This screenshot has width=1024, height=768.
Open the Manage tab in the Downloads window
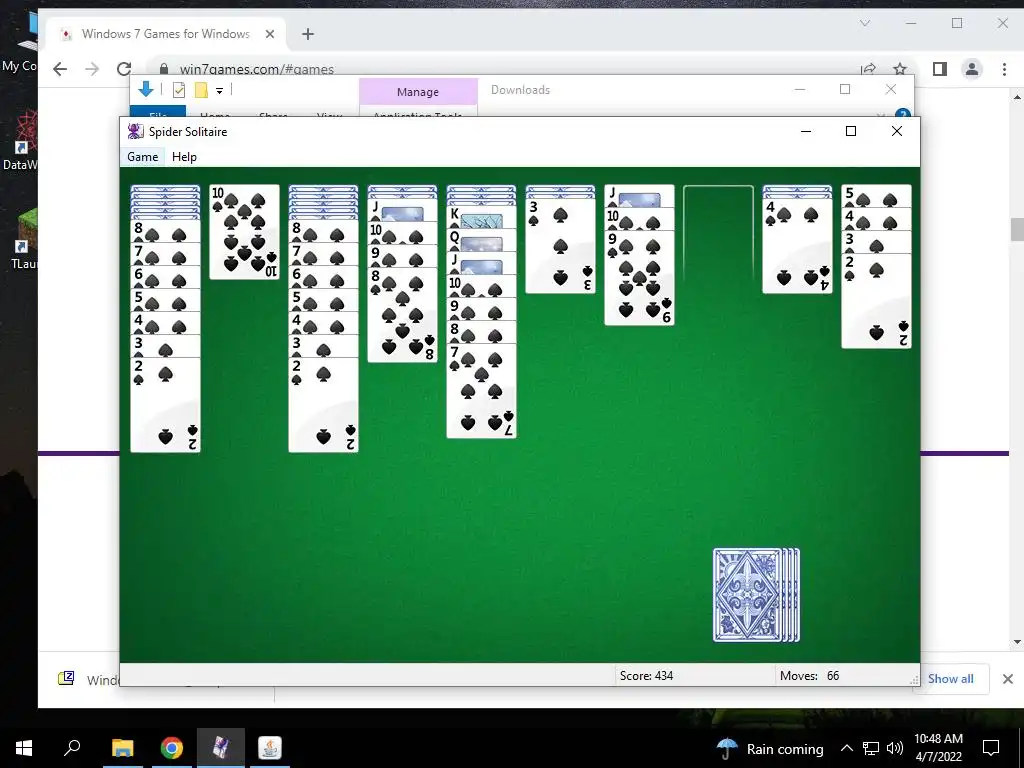418,92
